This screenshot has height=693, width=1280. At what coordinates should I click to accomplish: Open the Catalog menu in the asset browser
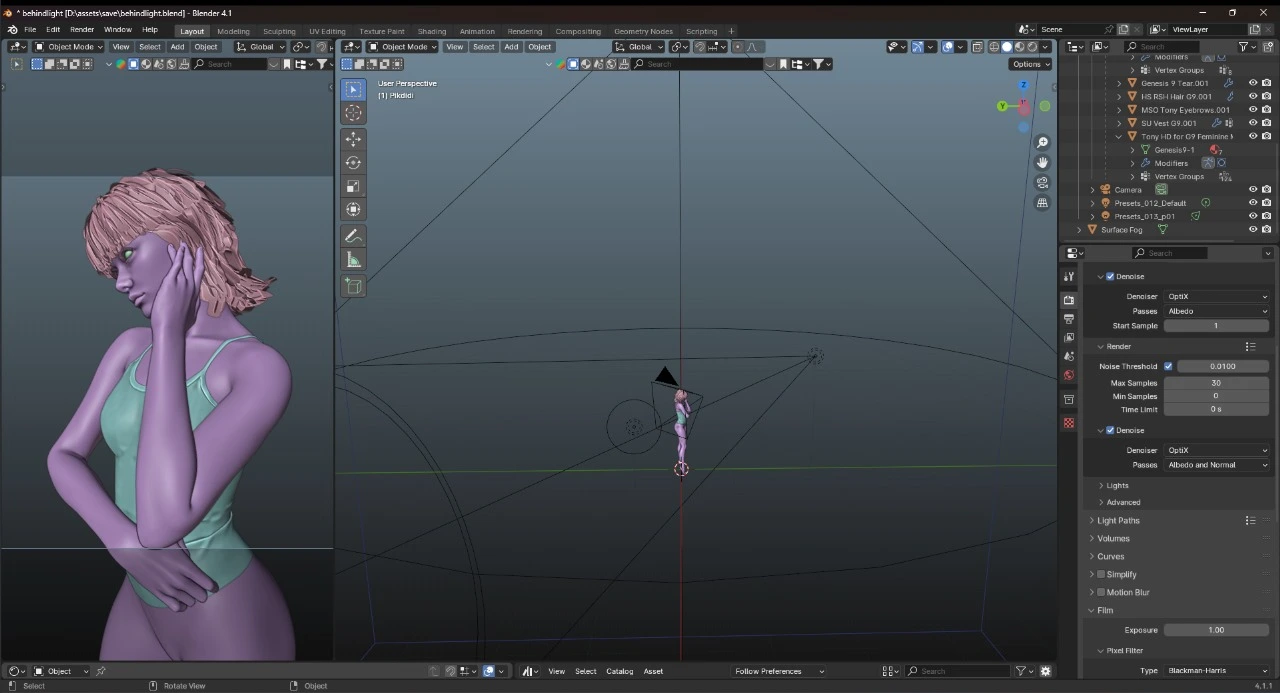[x=620, y=671]
